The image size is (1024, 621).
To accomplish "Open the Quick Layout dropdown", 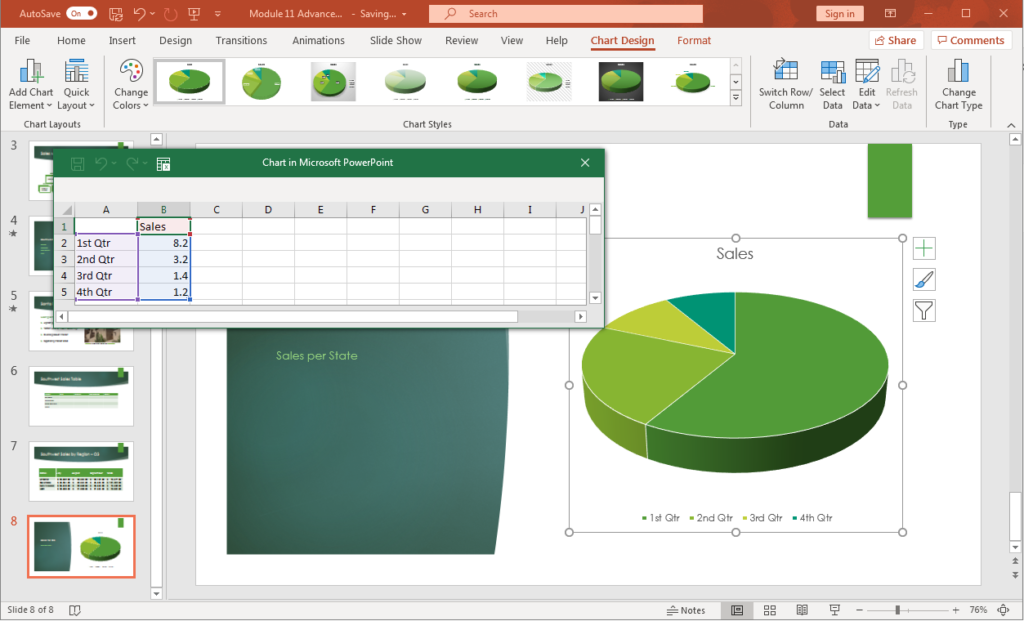I will tap(76, 84).
